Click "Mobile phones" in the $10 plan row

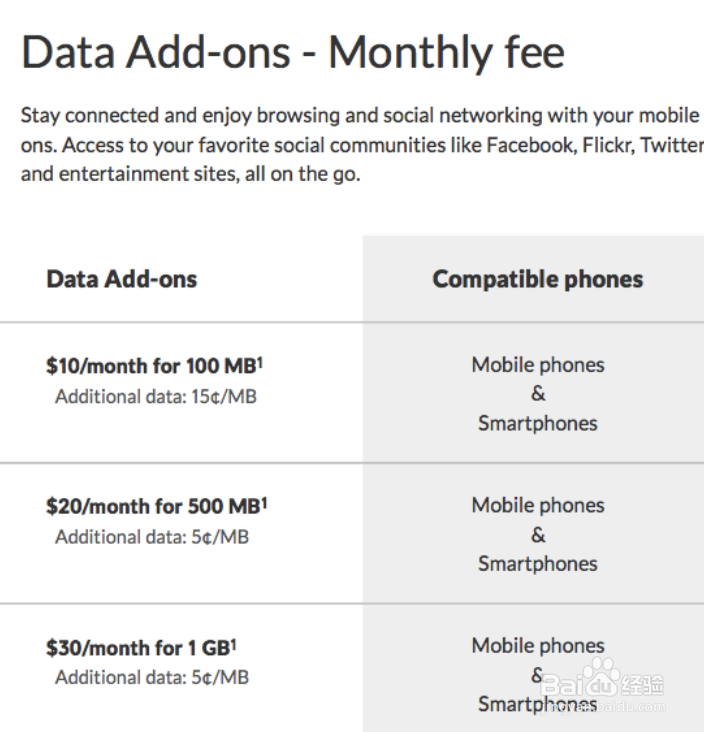538,365
